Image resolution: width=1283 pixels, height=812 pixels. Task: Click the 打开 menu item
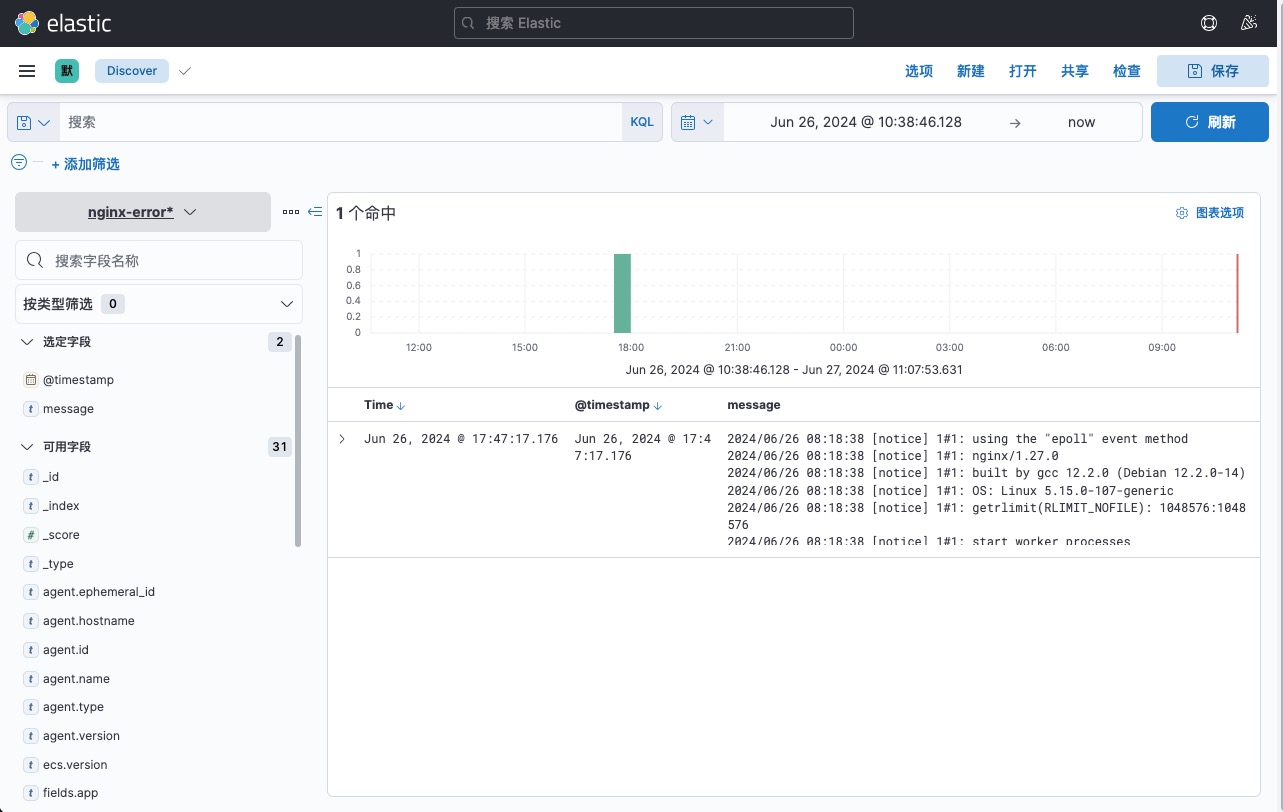pos(1022,71)
